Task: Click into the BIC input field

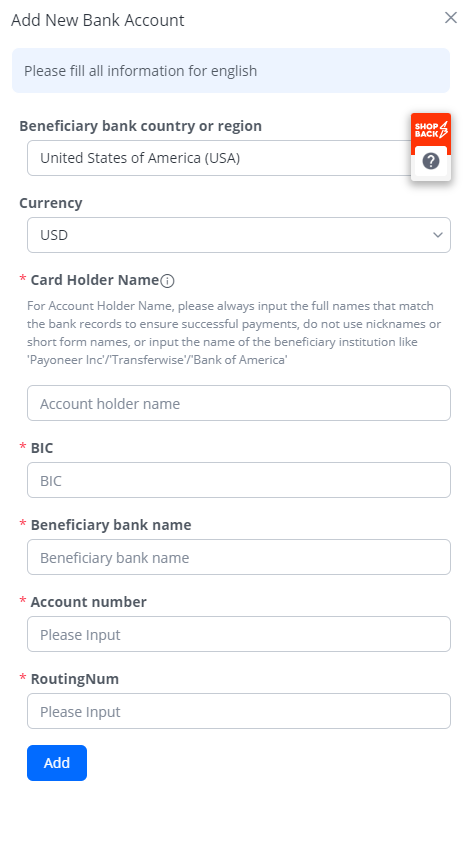Action: tap(239, 480)
